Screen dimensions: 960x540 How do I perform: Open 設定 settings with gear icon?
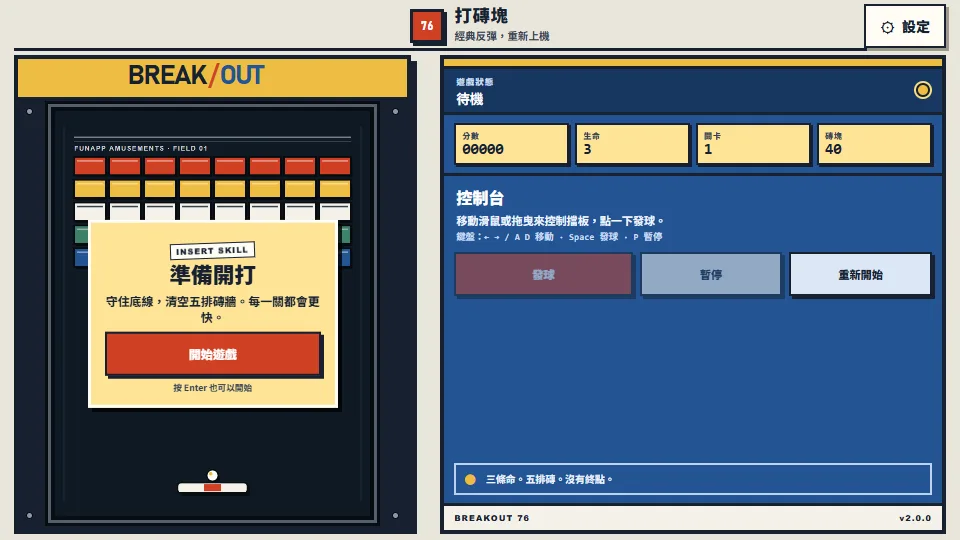(x=905, y=26)
